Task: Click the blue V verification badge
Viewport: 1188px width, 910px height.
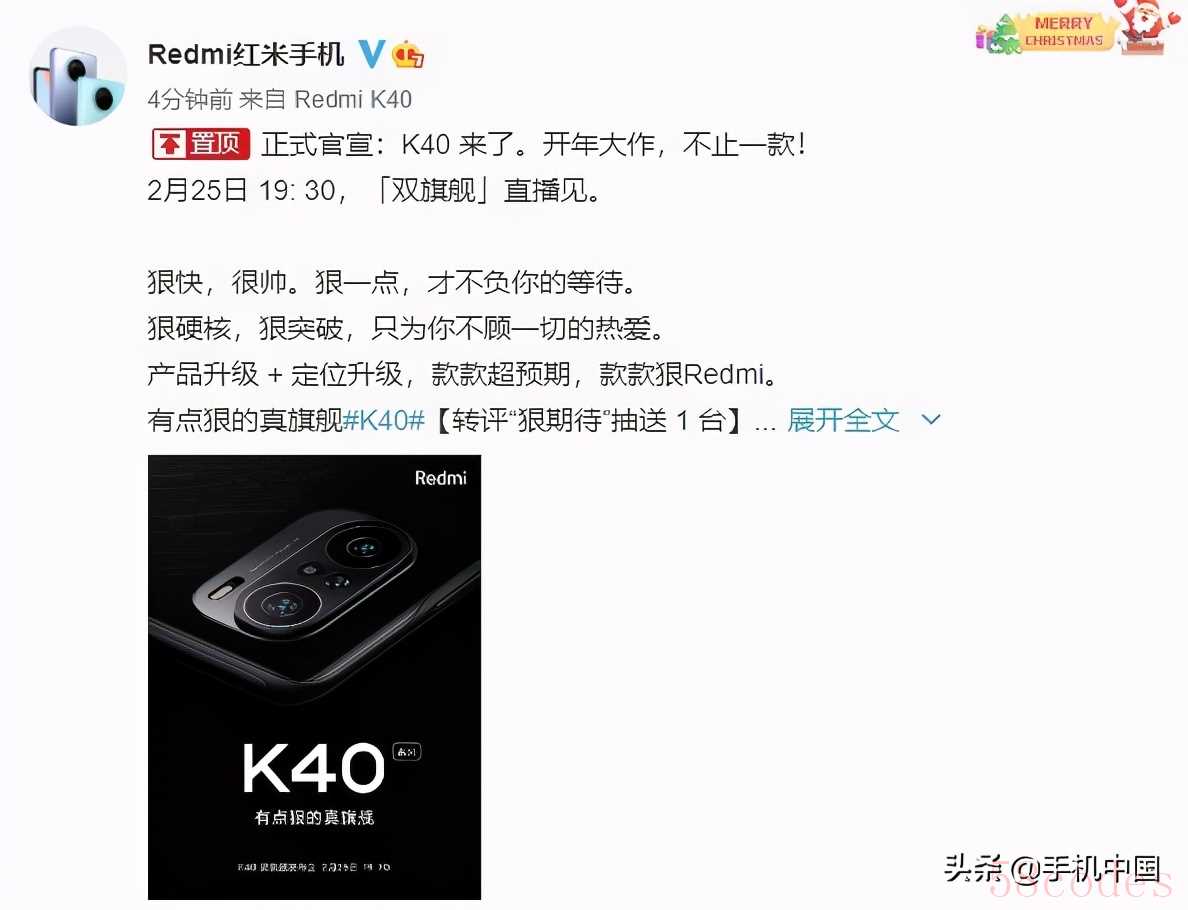Action: click(x=371, y=54)
